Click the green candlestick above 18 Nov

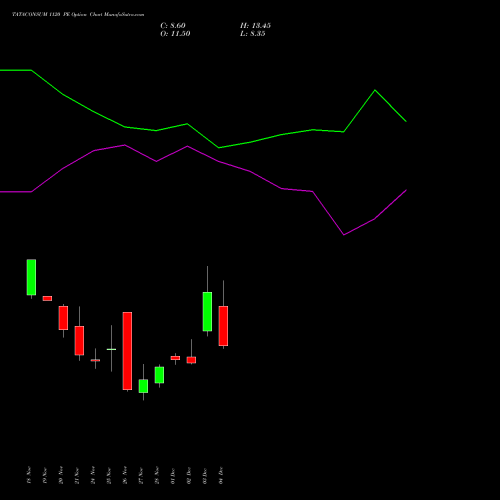[31, 277]
